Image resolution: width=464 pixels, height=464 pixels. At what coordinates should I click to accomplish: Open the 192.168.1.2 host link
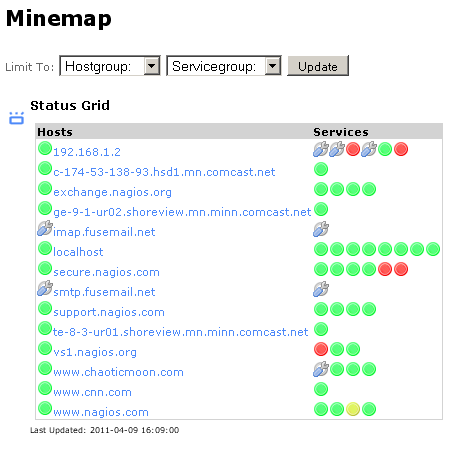[x=87, y=152]
